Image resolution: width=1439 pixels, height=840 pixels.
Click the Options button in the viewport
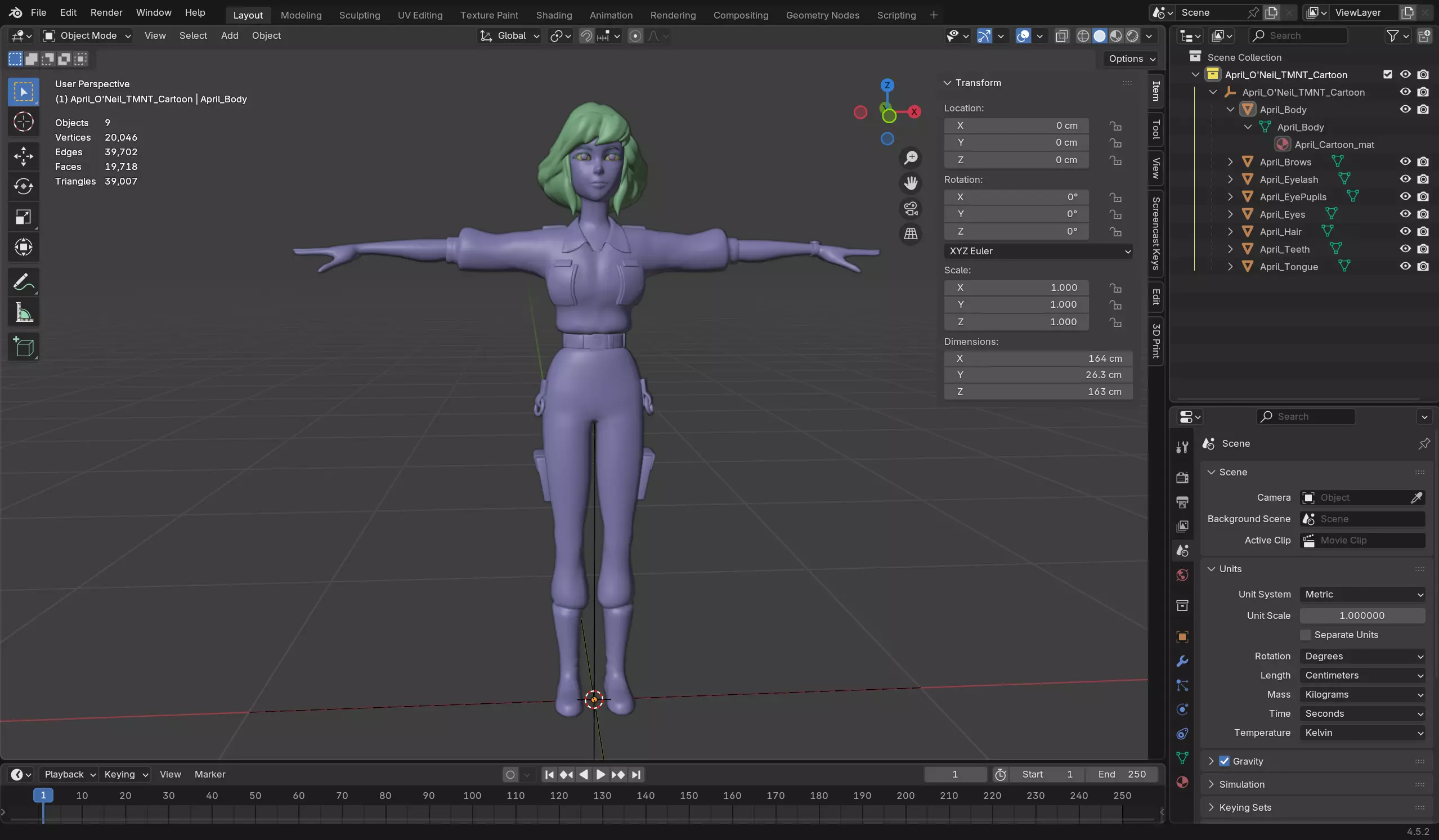coord(1131,59)
